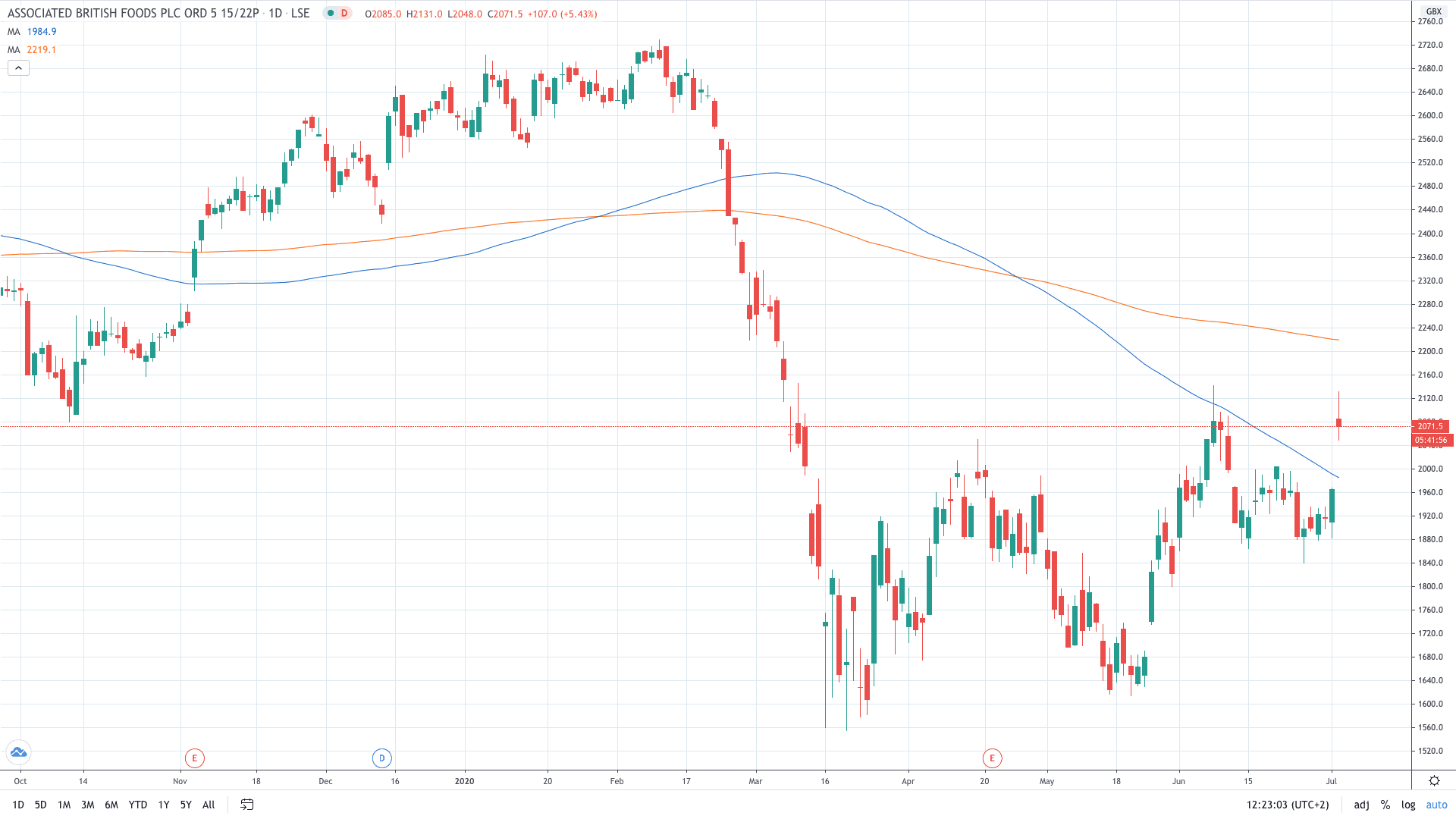Click the blue dividend D marker

(x=382, y=758)
